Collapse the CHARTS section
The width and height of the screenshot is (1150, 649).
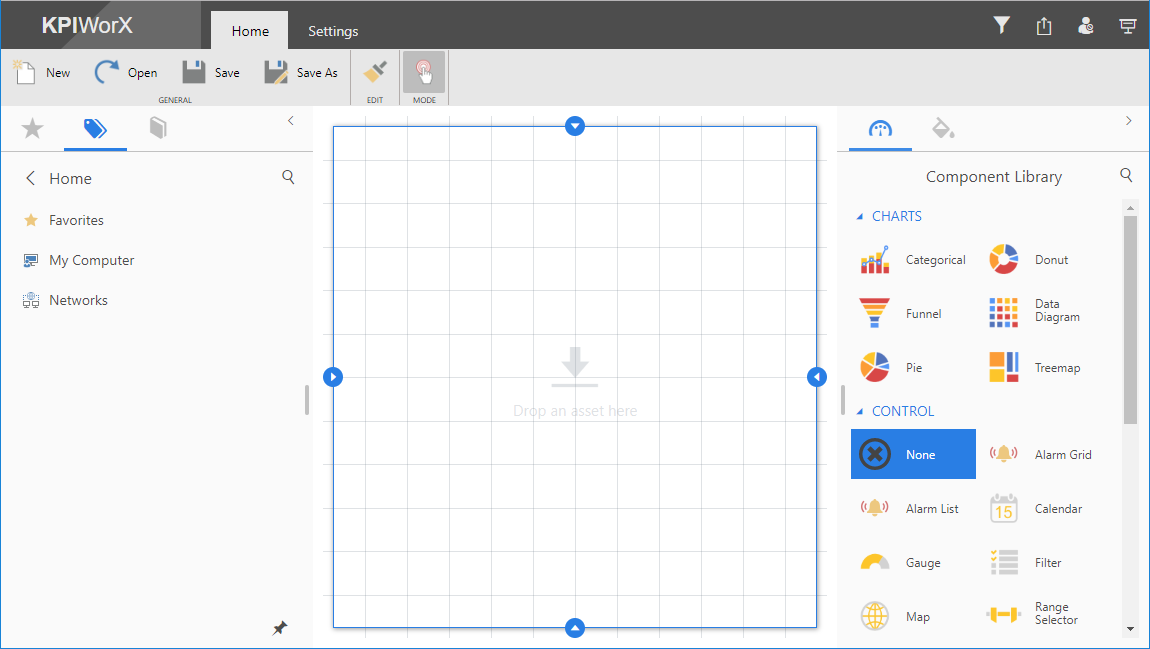point(860,217)
